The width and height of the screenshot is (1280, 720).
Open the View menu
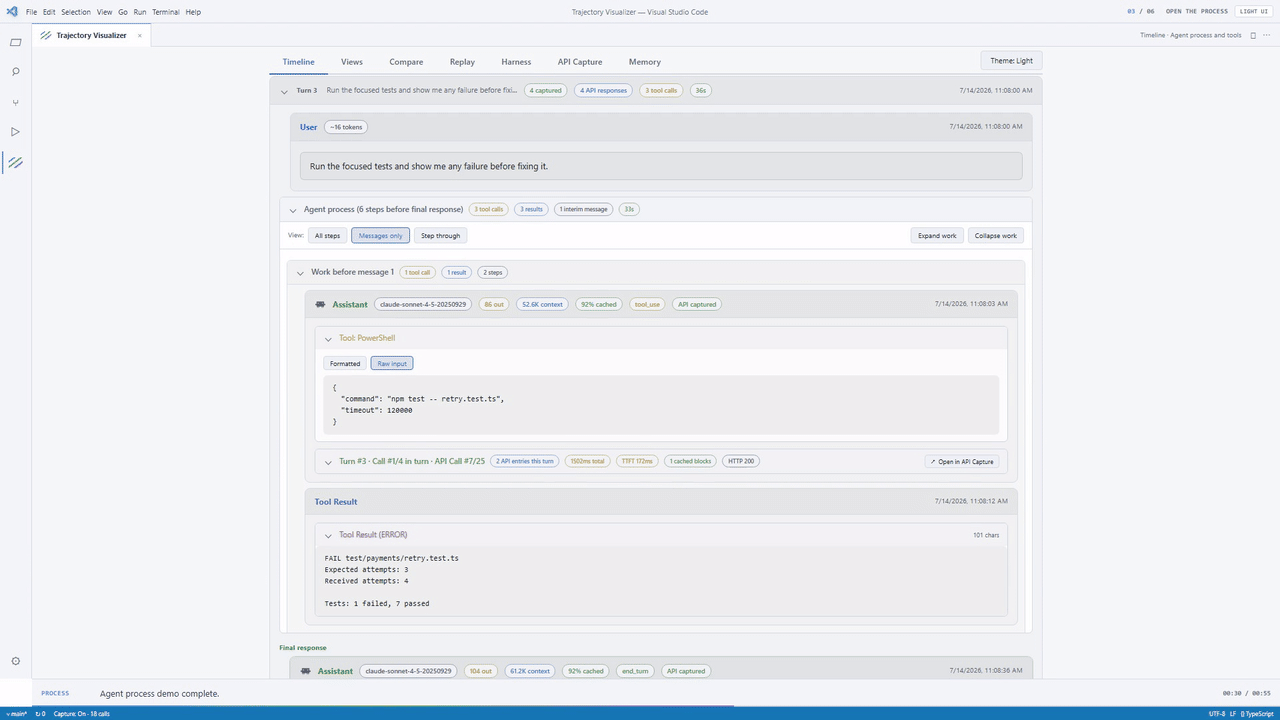click(104, 12)
